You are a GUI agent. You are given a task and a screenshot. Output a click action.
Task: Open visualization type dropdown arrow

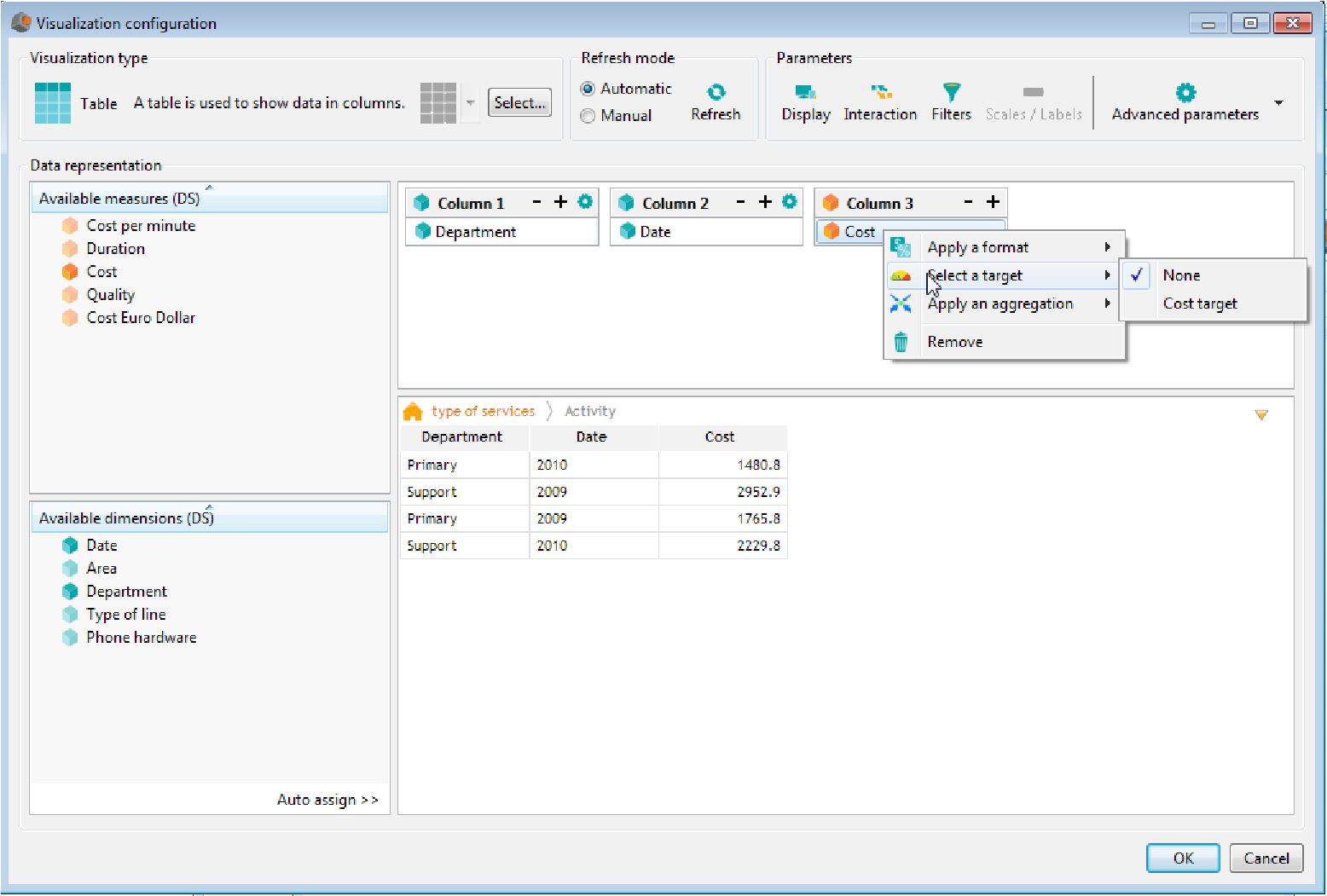[470, 103]
